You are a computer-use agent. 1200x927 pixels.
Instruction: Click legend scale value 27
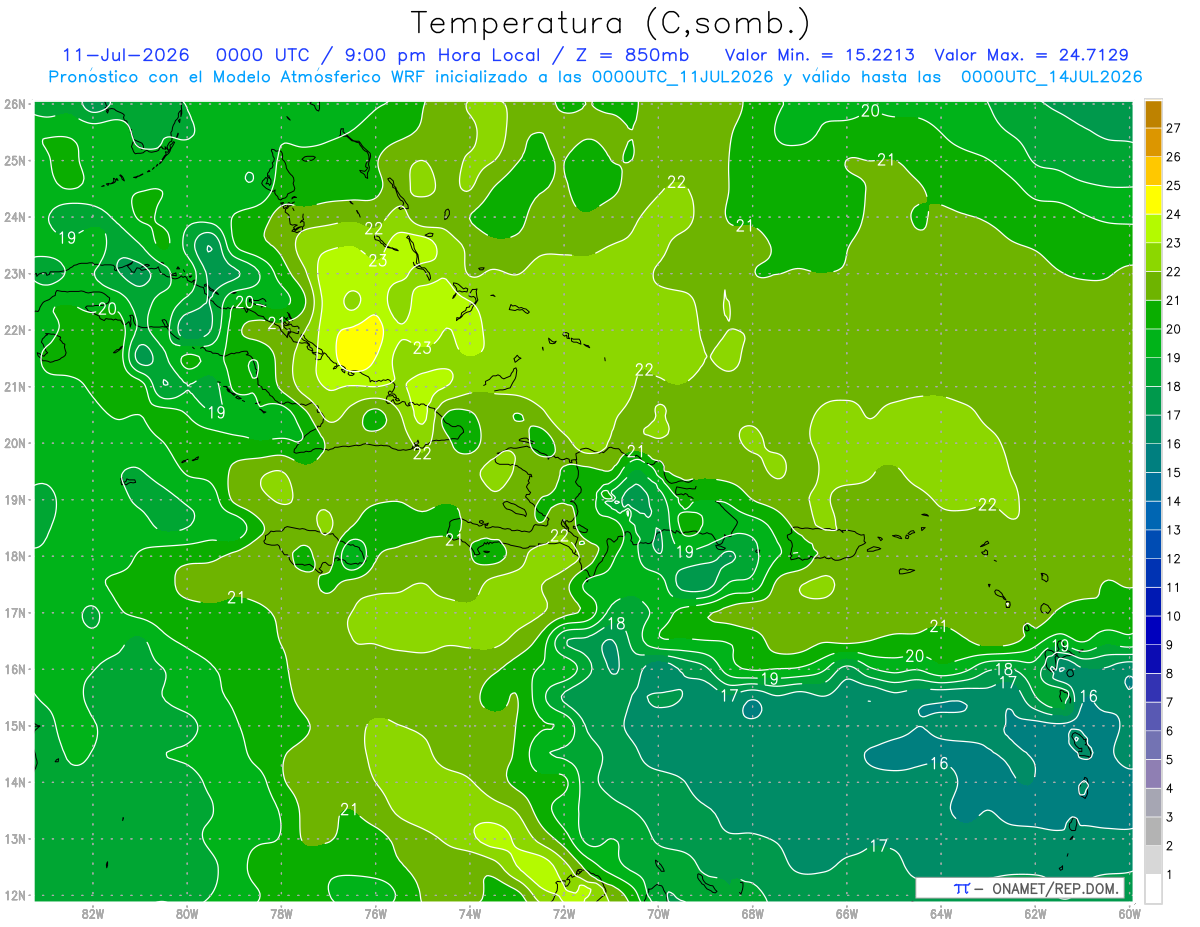(x=1174, y=128)
